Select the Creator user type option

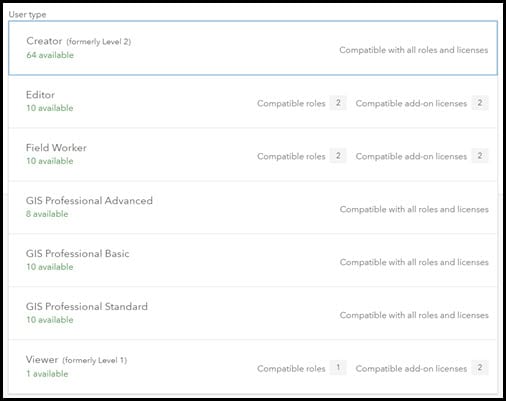(253, 48)
